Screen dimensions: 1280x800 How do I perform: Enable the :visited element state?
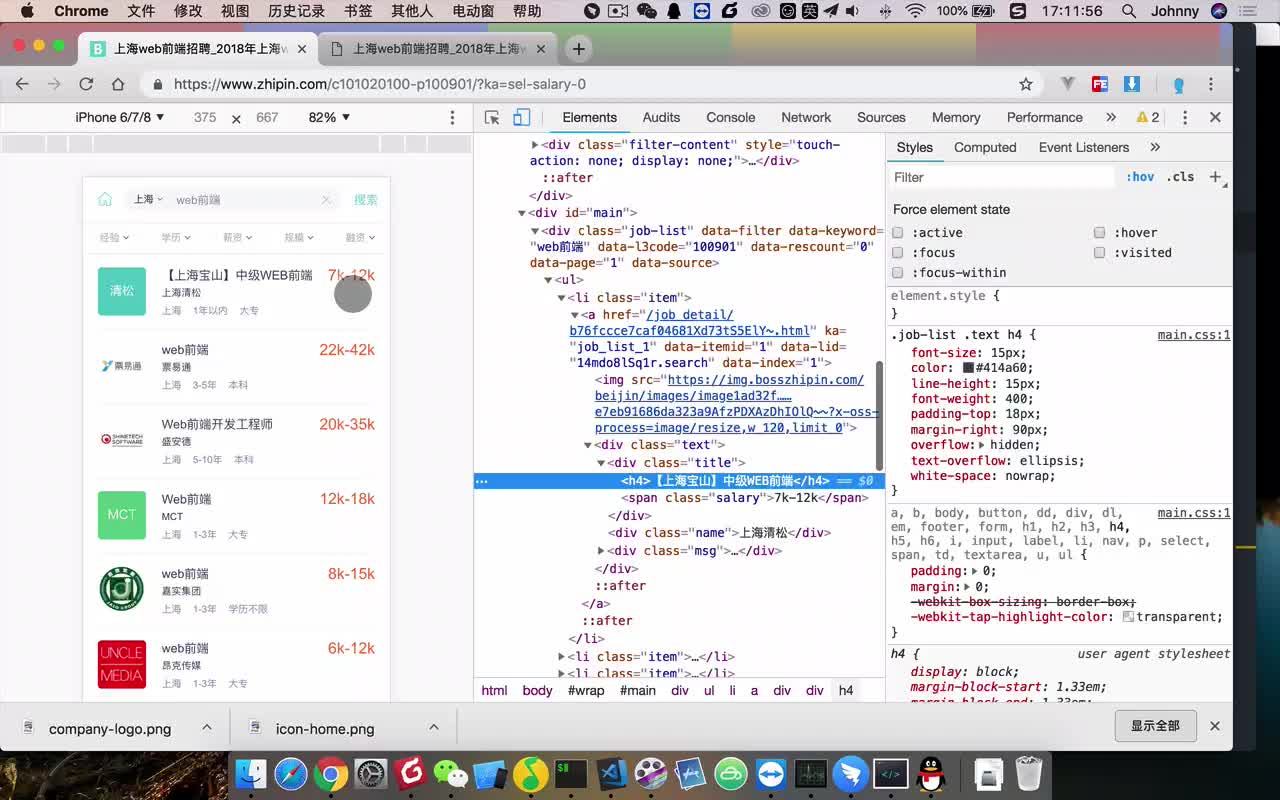(1100, 252)
